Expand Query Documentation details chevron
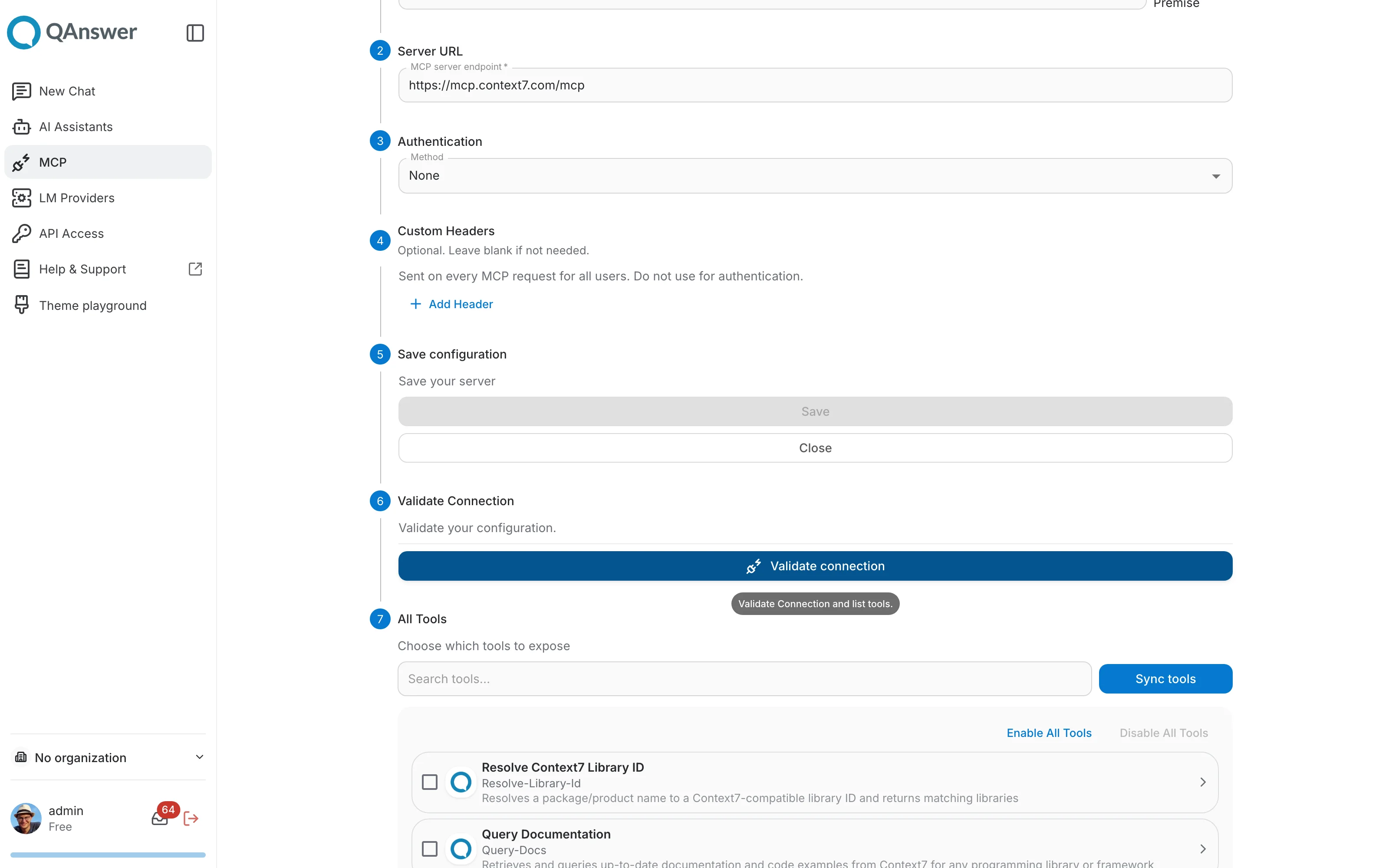The image size is (1389, 868). [x=1202, y=848]
